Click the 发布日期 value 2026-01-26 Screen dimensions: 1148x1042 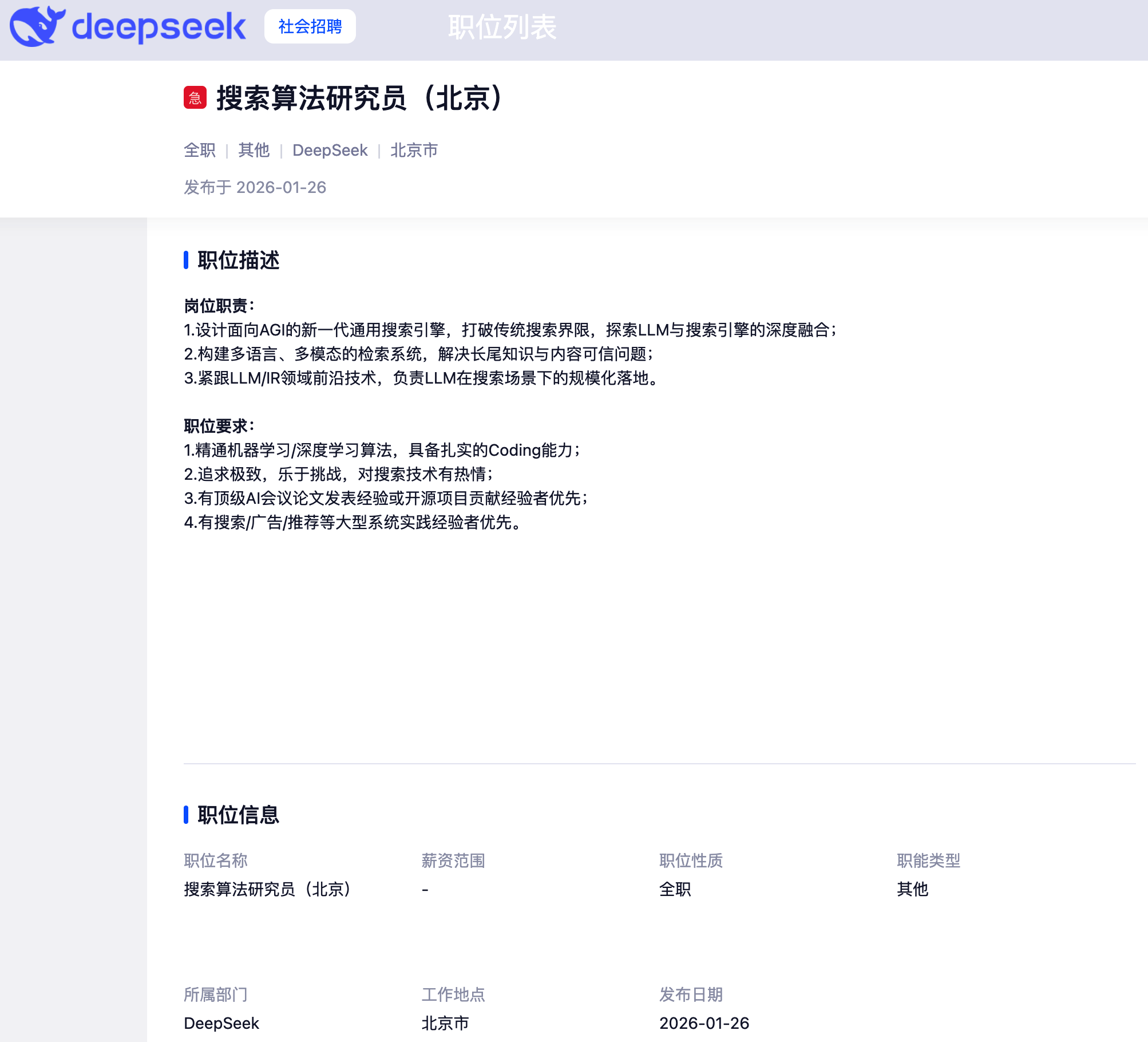[x=704, y=1023]
